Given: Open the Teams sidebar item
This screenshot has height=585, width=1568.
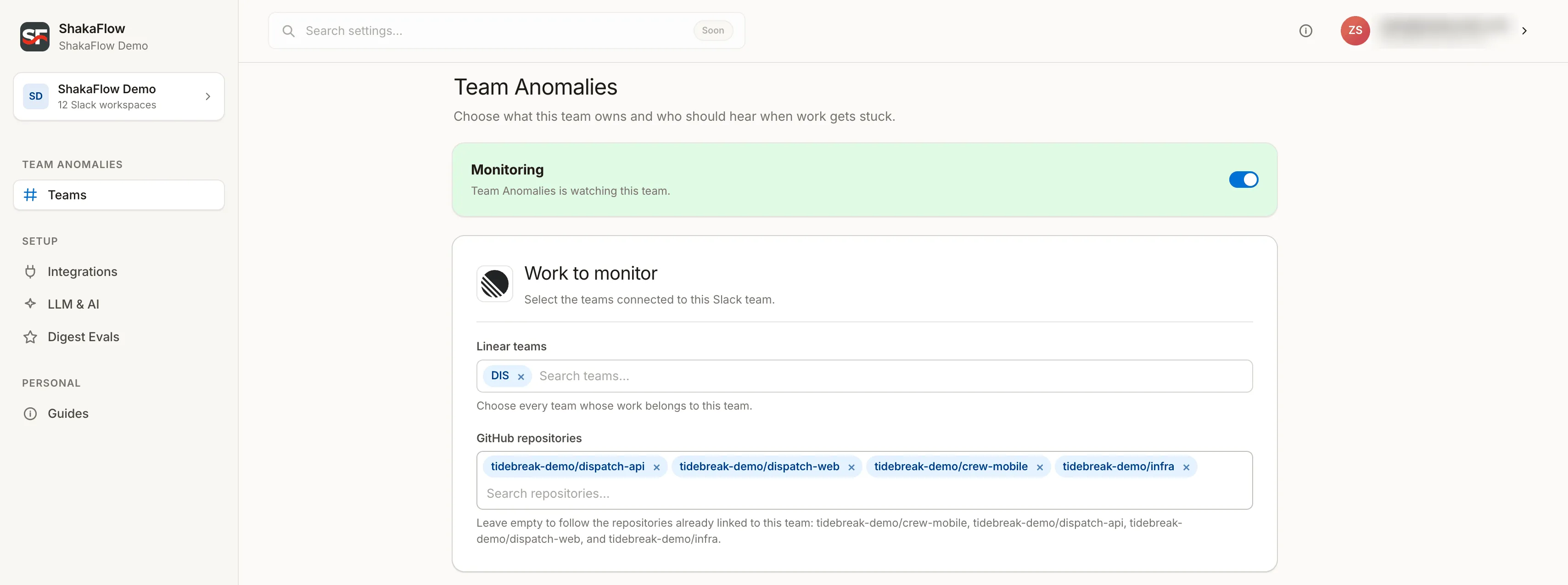Looking at the screenshot, I should 119,195.
